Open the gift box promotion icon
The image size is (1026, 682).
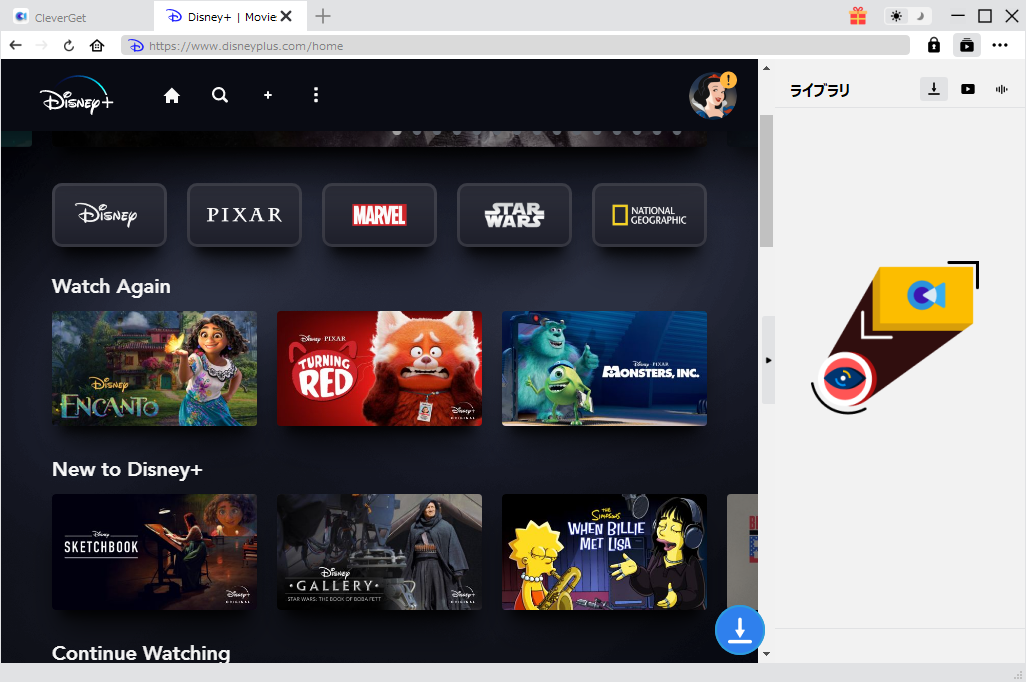click(x=858, y=16)
